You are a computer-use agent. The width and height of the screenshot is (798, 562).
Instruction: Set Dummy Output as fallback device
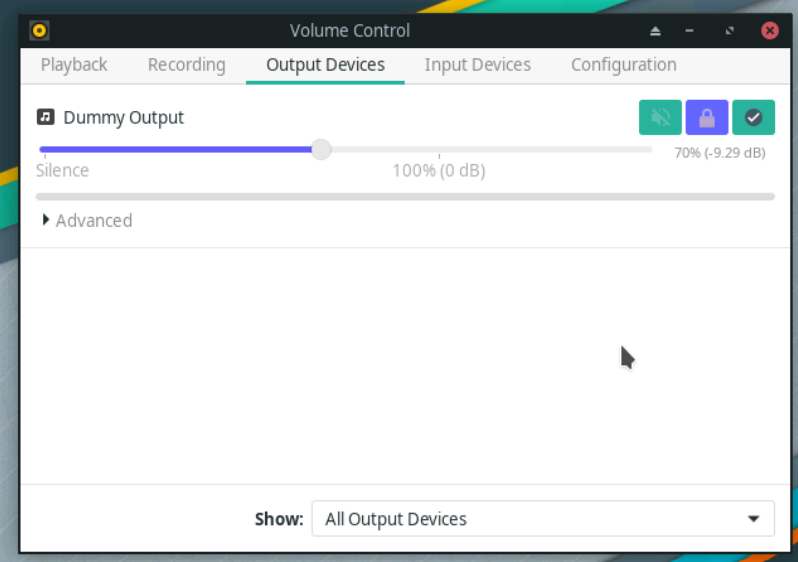coord(754,118)
